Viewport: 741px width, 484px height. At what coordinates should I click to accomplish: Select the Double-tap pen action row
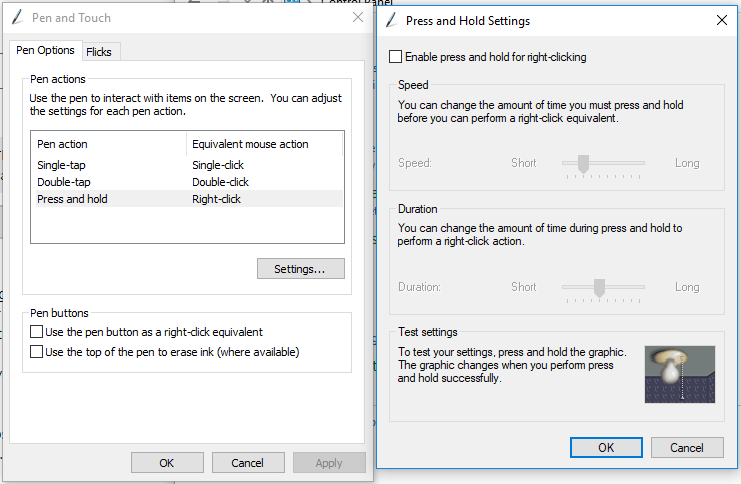click(x=65, y=182)
